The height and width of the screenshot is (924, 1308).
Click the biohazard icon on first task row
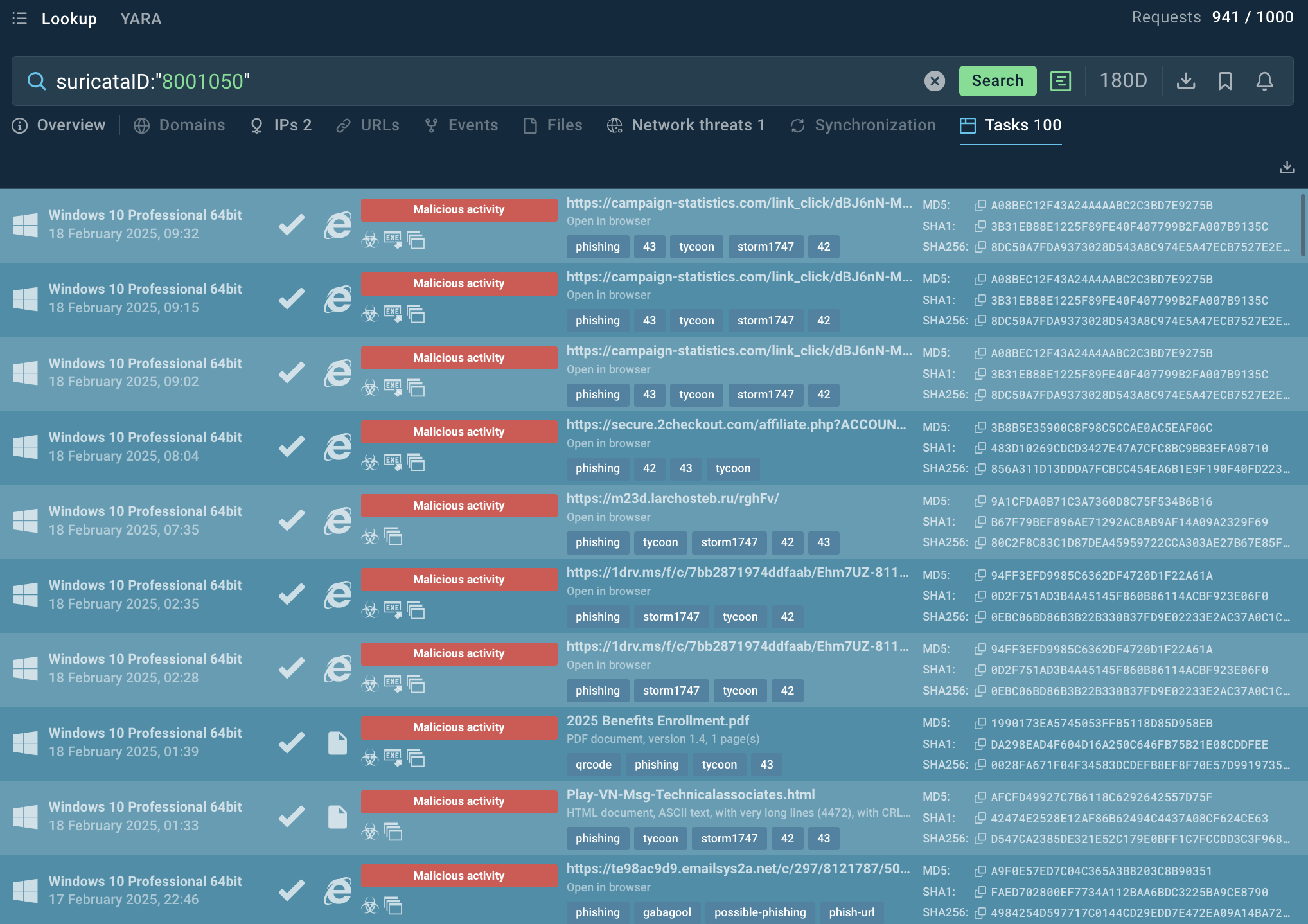(x=370, y=241)
